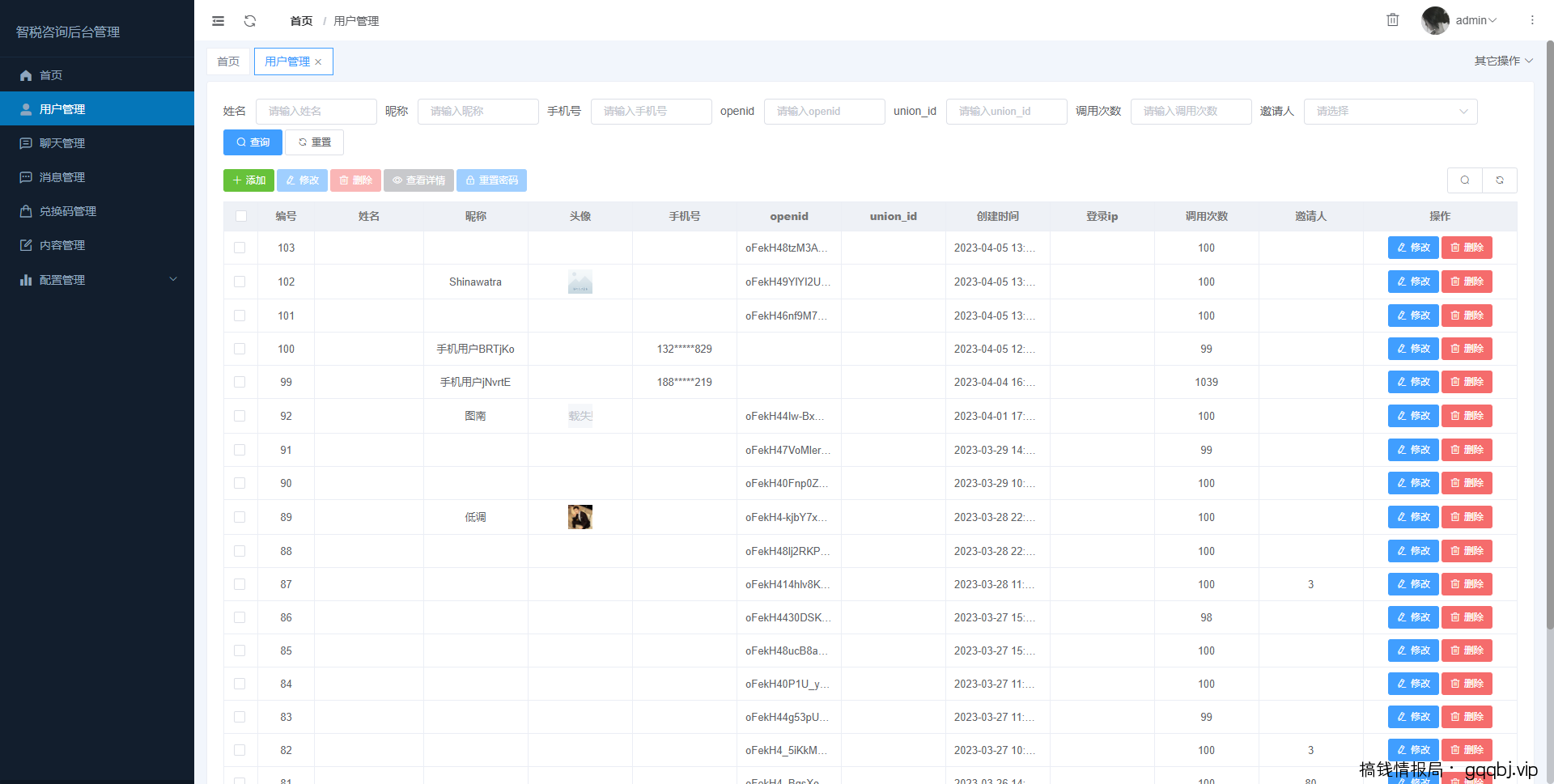Close the 用户管理 tab with its X

click(319, 62)
